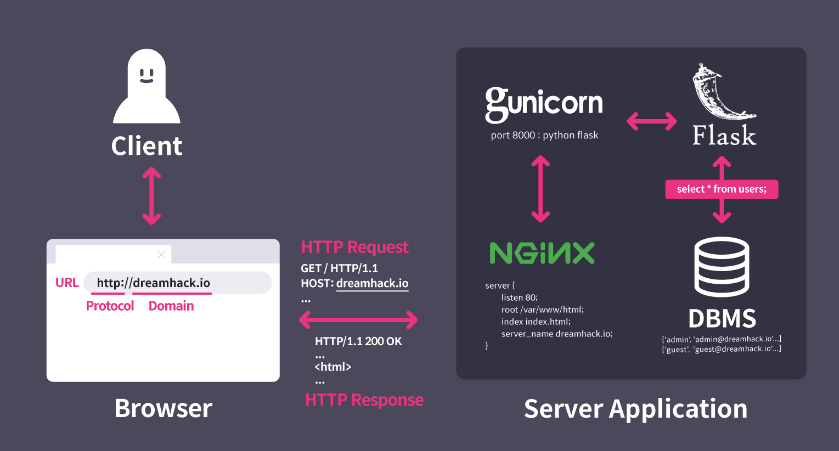The height and width of the screenshot is (451, 839).
Task: Click the 'Domain' label
Action: (x=171, y=306)
